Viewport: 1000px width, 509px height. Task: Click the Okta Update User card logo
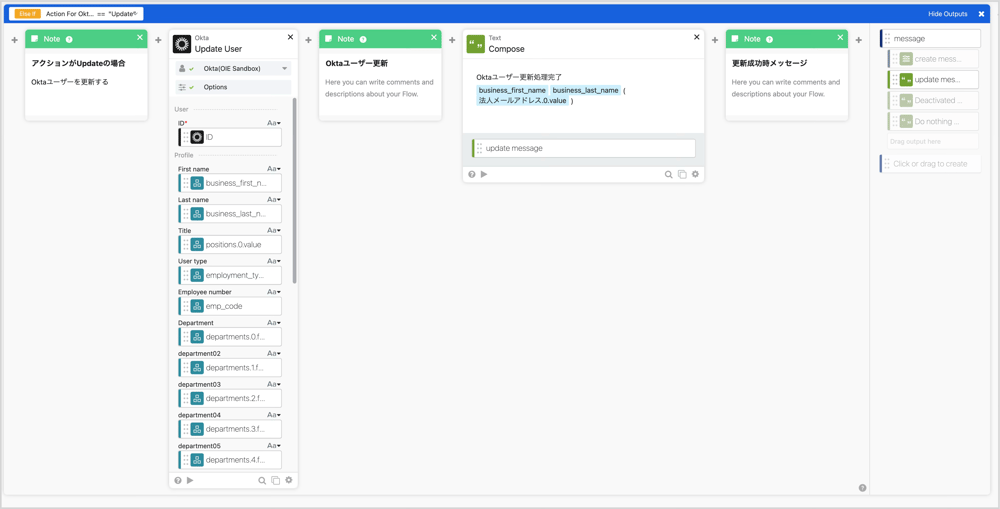(x=182, y=44)
